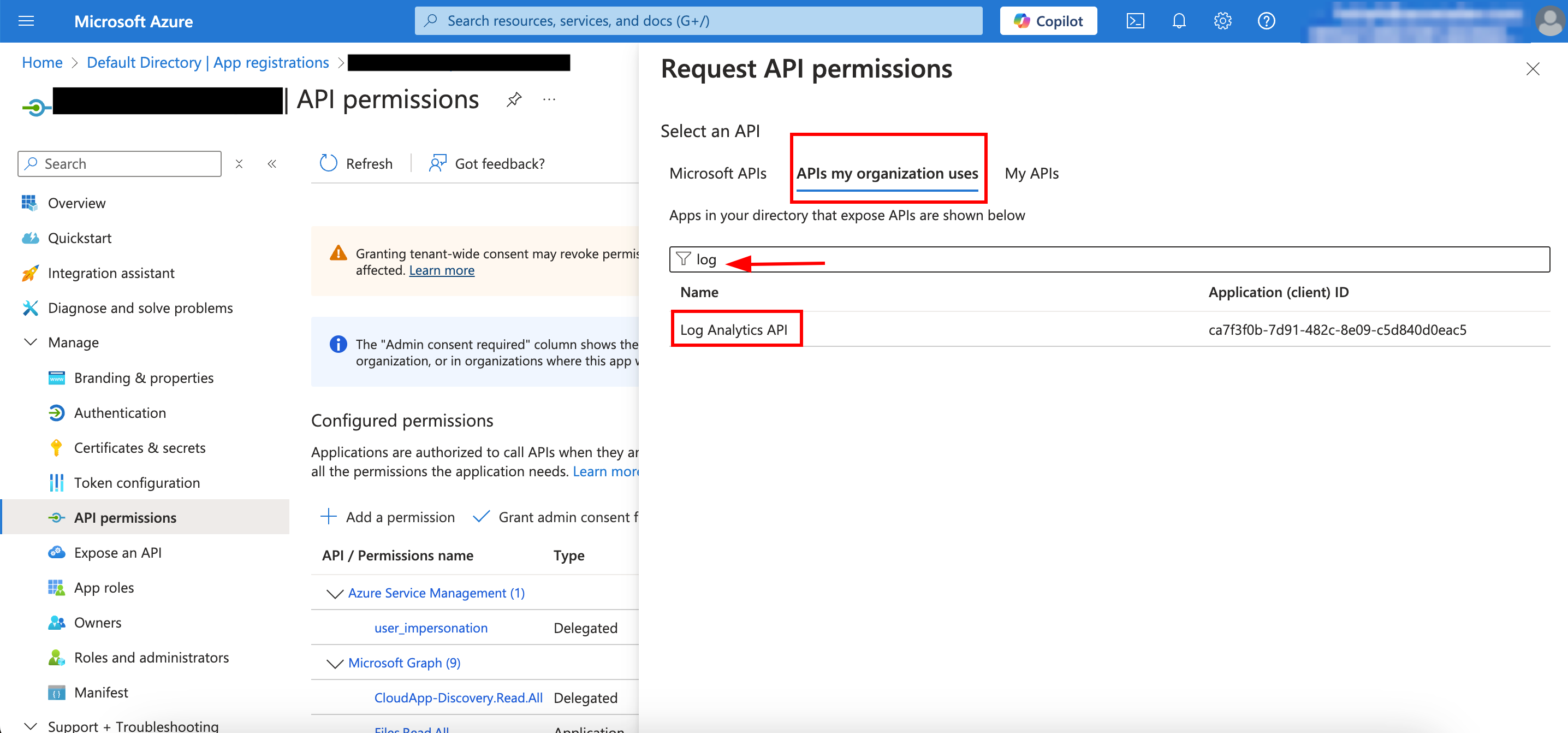Open Quickstart in the sidebar
The height and width of the screenshot is (733, 1568).
coord(80,238)
